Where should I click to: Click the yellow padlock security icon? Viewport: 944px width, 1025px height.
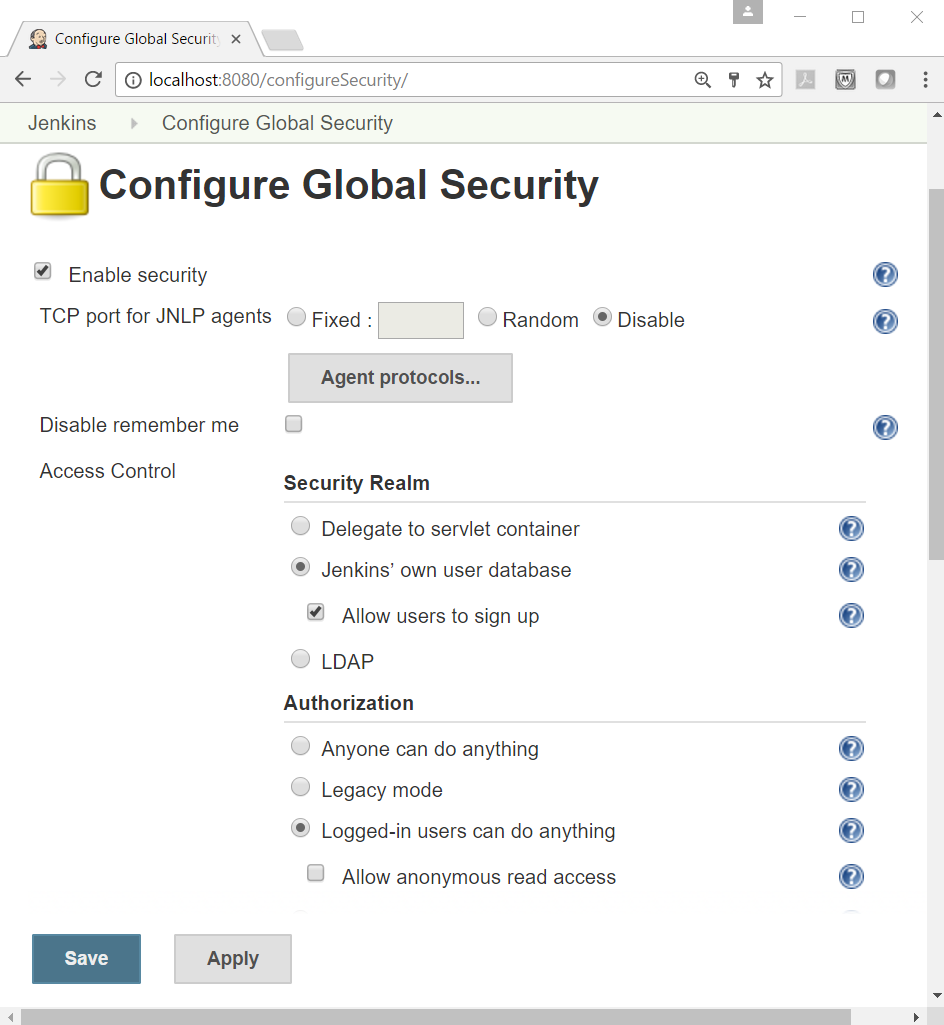click(x=59, y=186)
